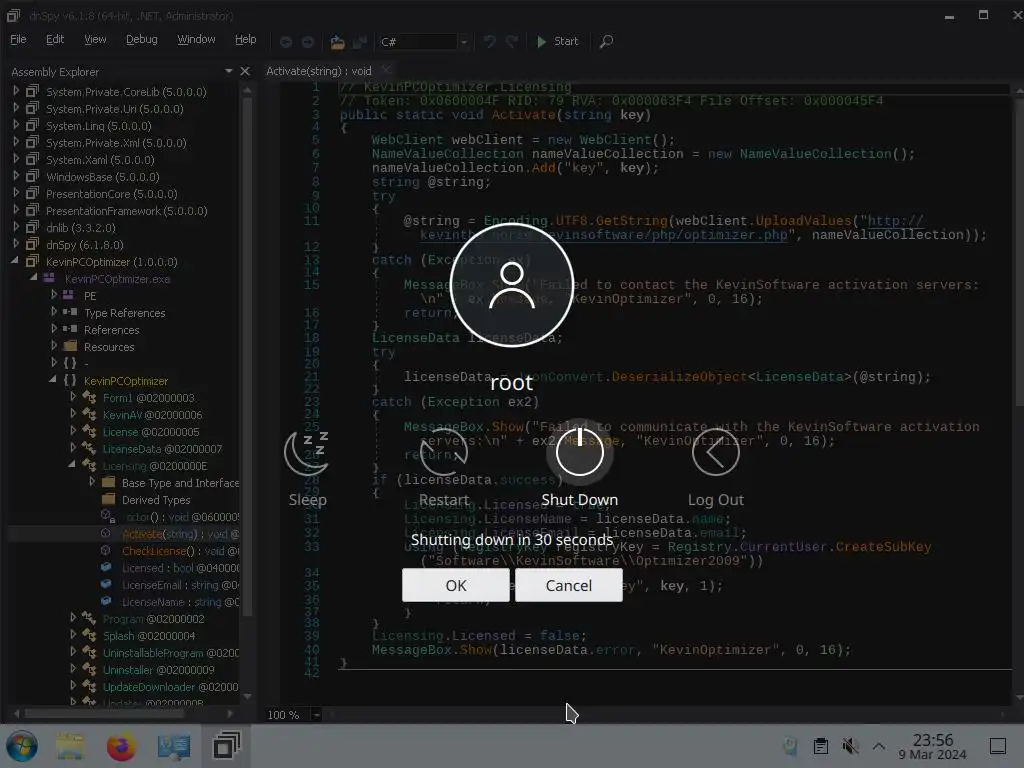
Task: Open the clipboard tray icon
Action: click(x=821, y=746)
